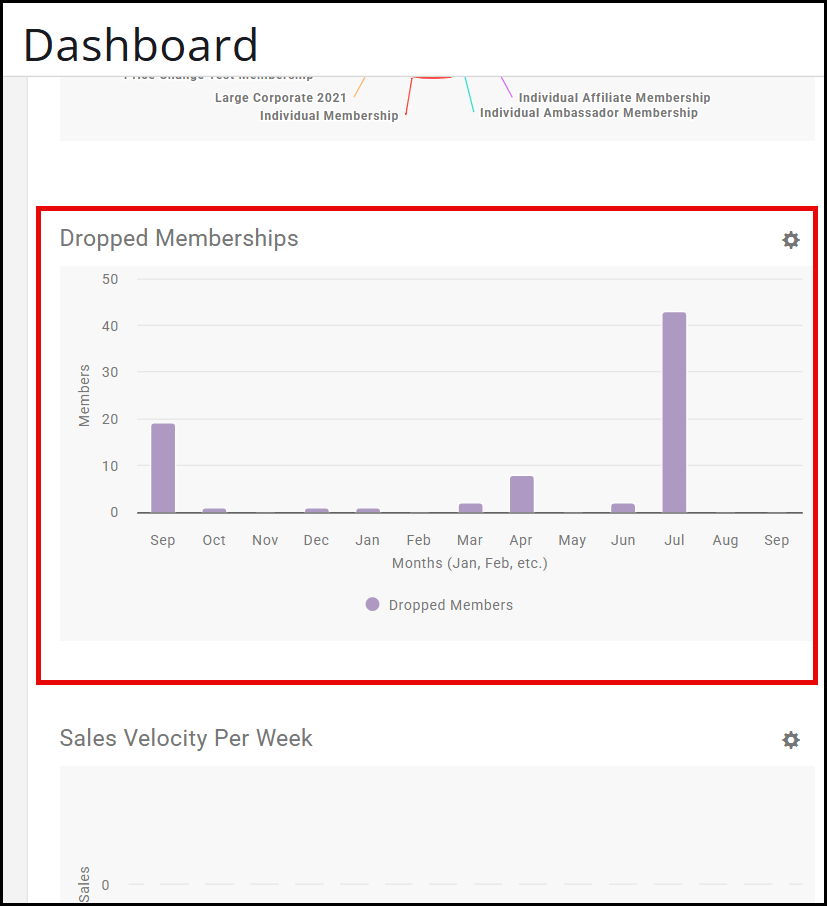Click the Jun bar in the chart
The width and height of the screenshot is (827, 906).
coord(623,508)
